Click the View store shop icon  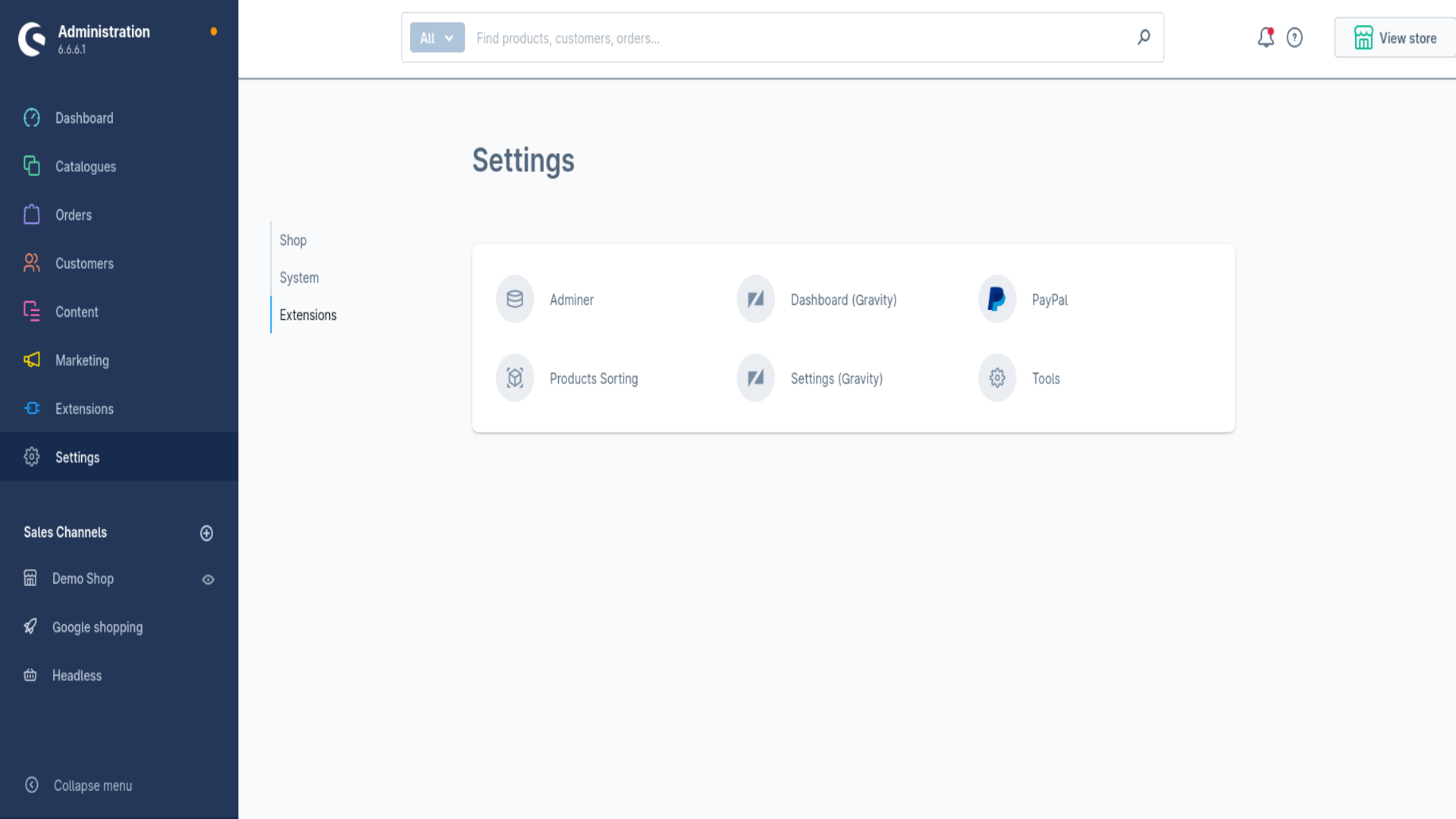1363,38
